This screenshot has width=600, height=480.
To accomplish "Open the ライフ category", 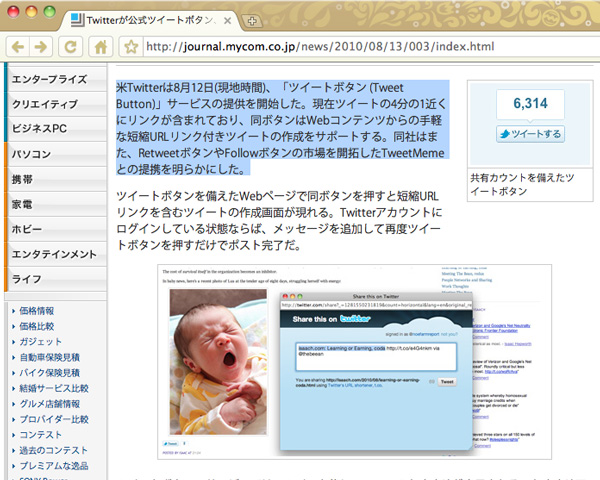I will click(x=55, y=279).
